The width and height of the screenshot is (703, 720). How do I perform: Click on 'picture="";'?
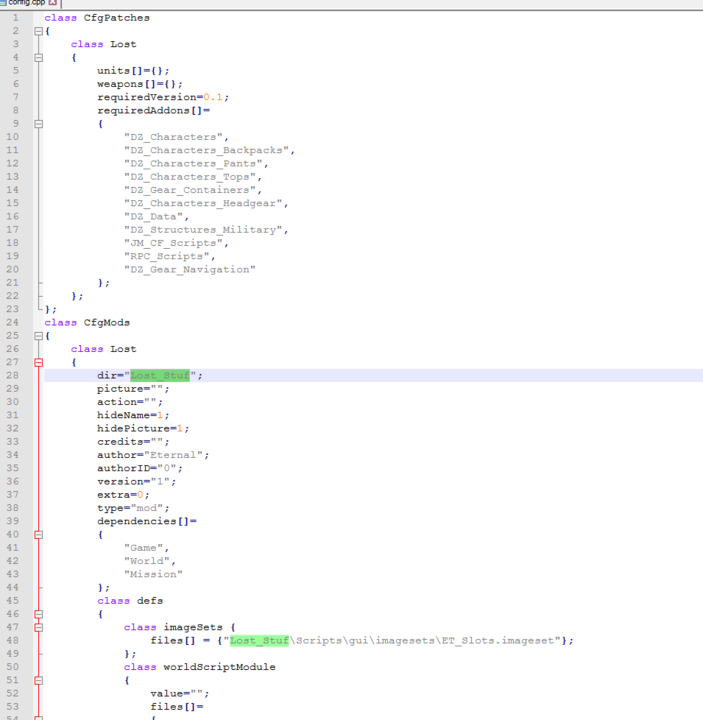click(133, 389)
